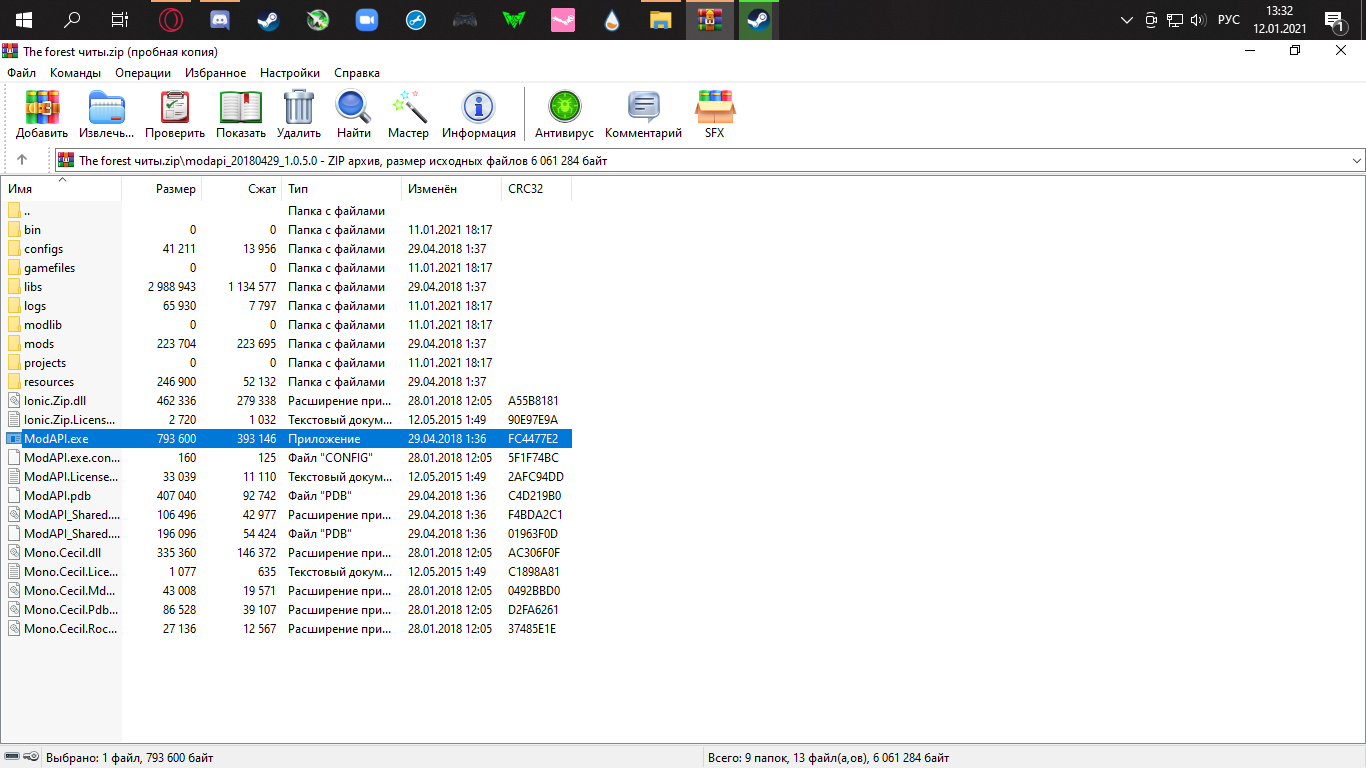
Task: Click the status text "Выбрано: 1 файл, 793 600 байт"
Action: tap(130, 758)
